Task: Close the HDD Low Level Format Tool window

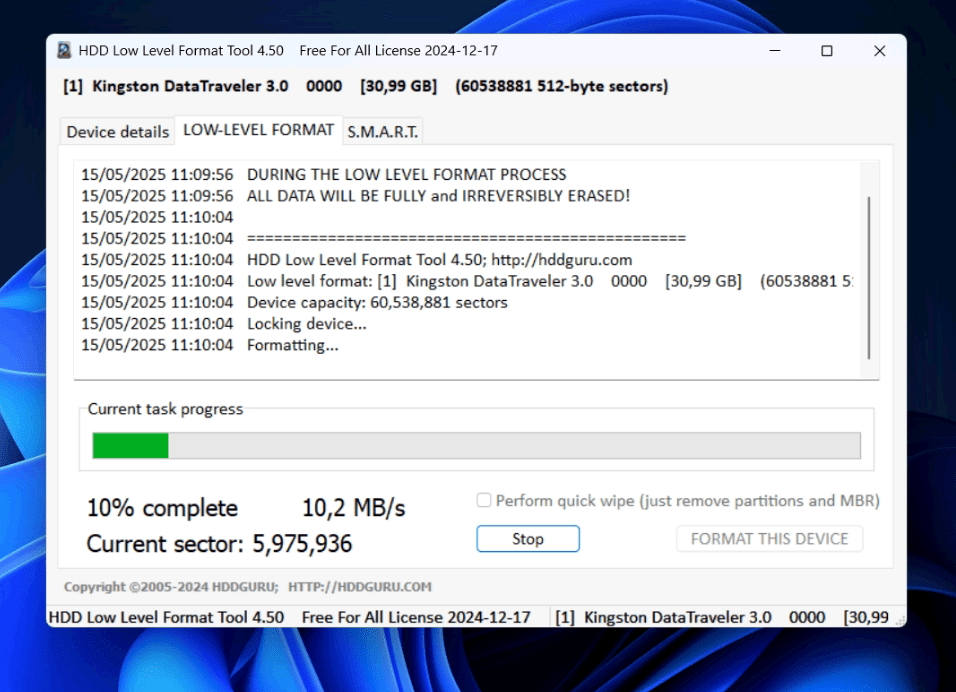Action: (x=879, y=51)
